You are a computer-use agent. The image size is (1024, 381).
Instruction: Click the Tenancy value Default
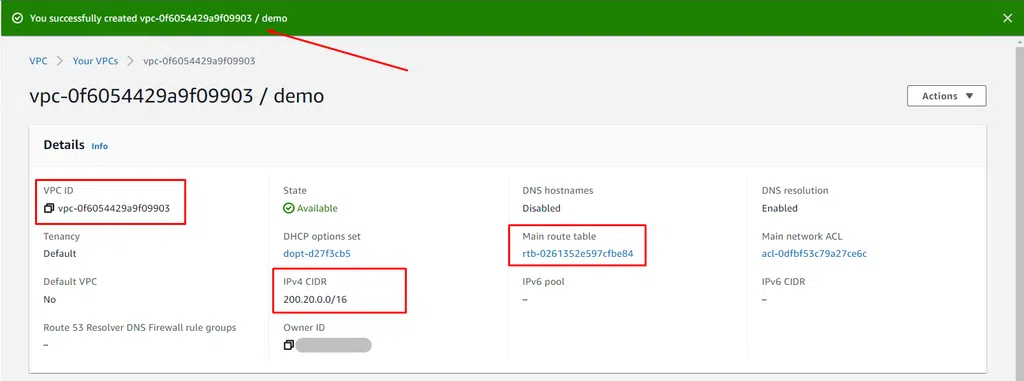coord(59,254)
